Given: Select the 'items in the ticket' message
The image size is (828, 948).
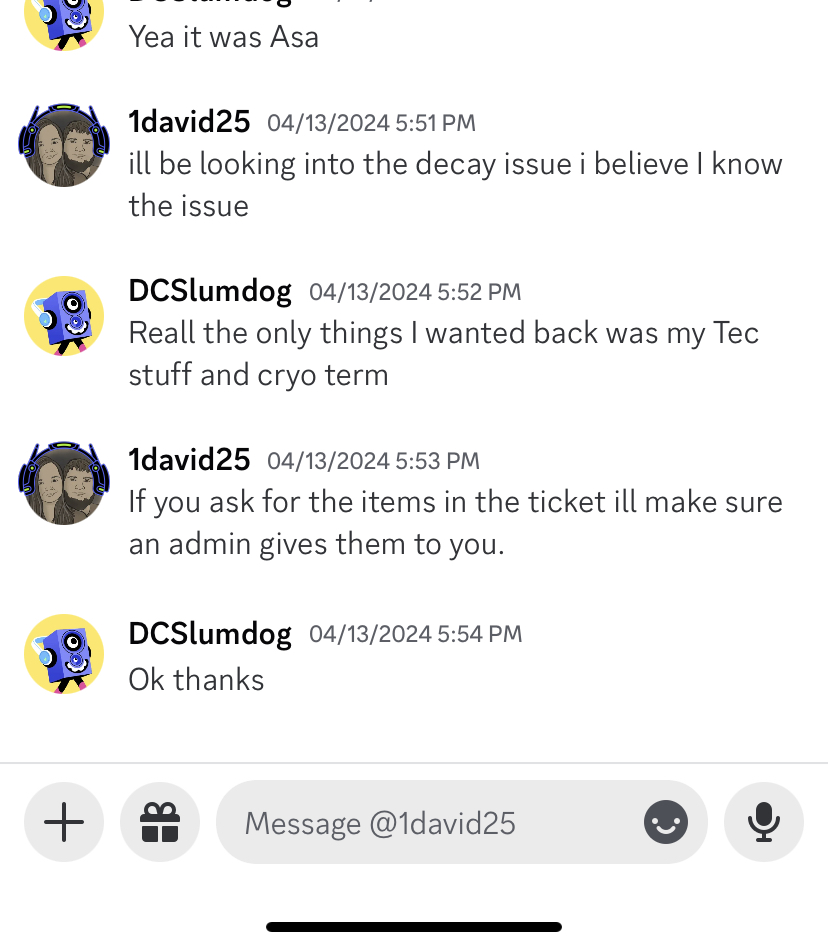Looking at the screenshot, I should pyautogui.click(x=456, y=523).
